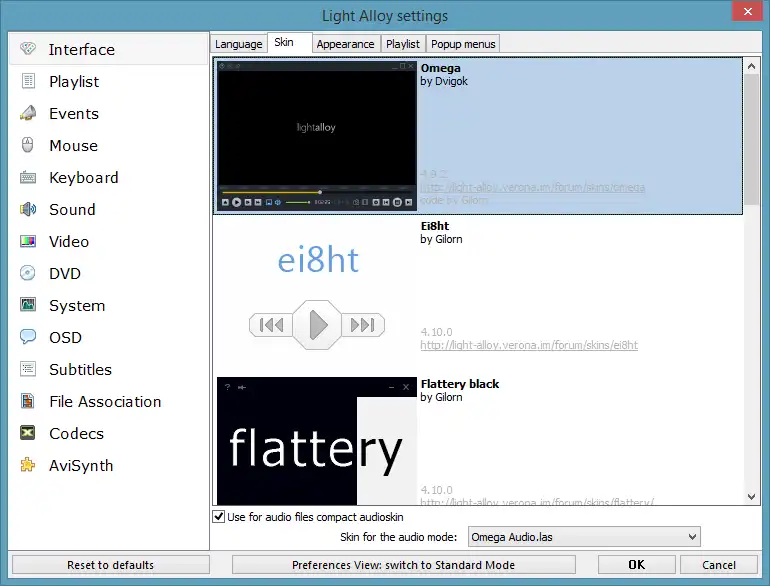
Task: Switch to the Language tab
Action: [239, 44]
